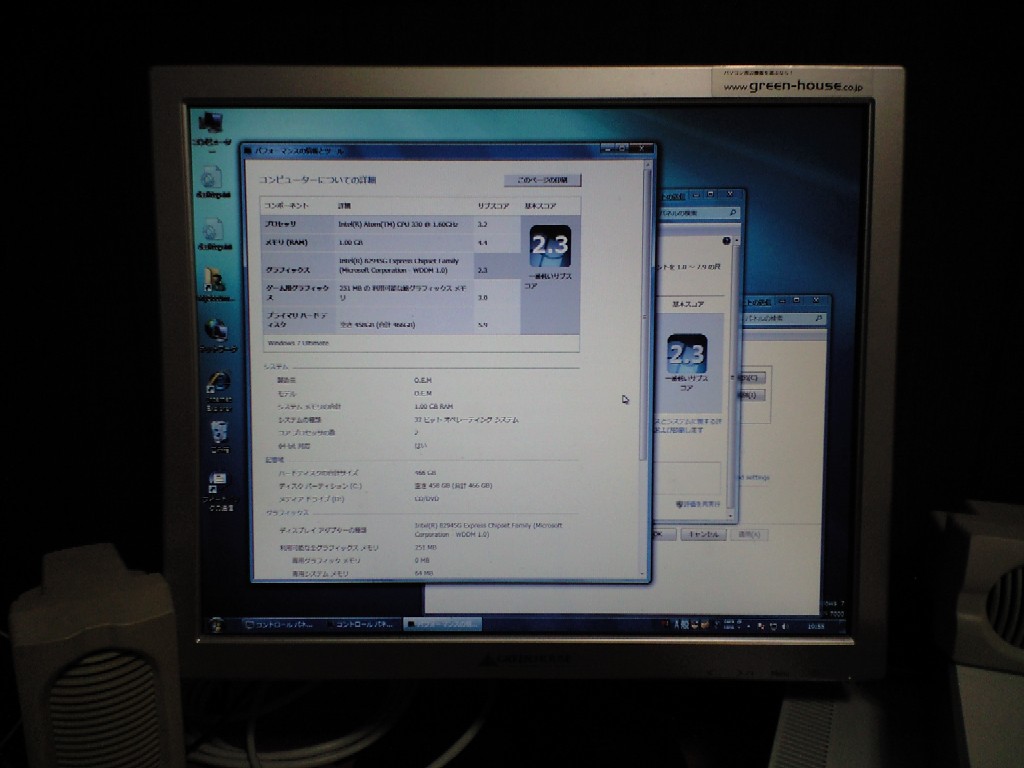The width and height of the screenshot is (1024, 768).
Task: Click the コンポーネント column header
Action: tap(286, 206)
